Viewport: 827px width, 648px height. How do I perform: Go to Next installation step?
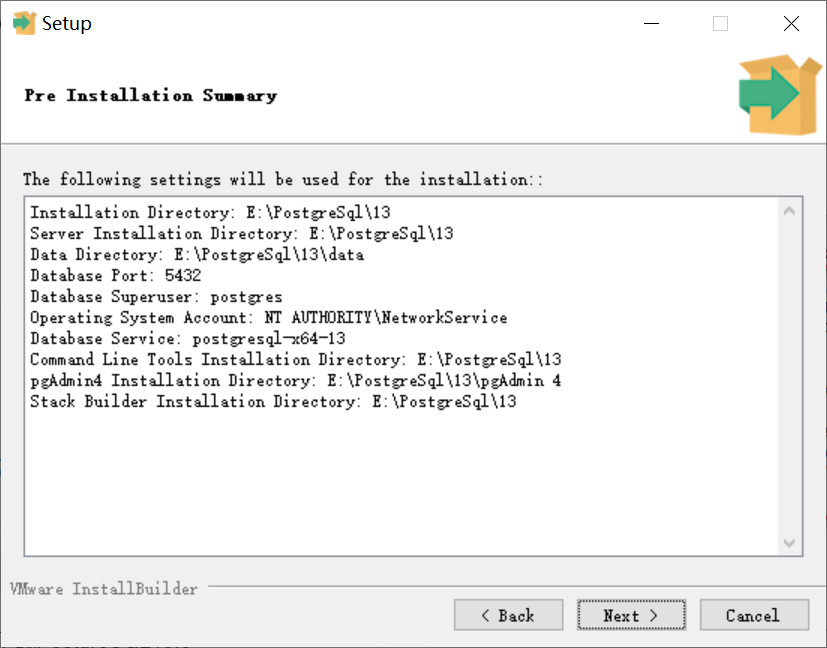631,615
